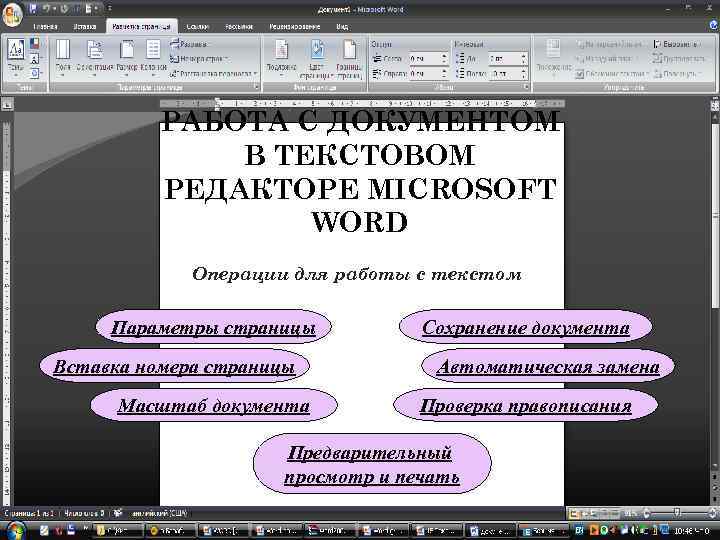Switch to the Рассылки (Mailings) tab
The image size is (720, 540).
(x=239, y=27)
